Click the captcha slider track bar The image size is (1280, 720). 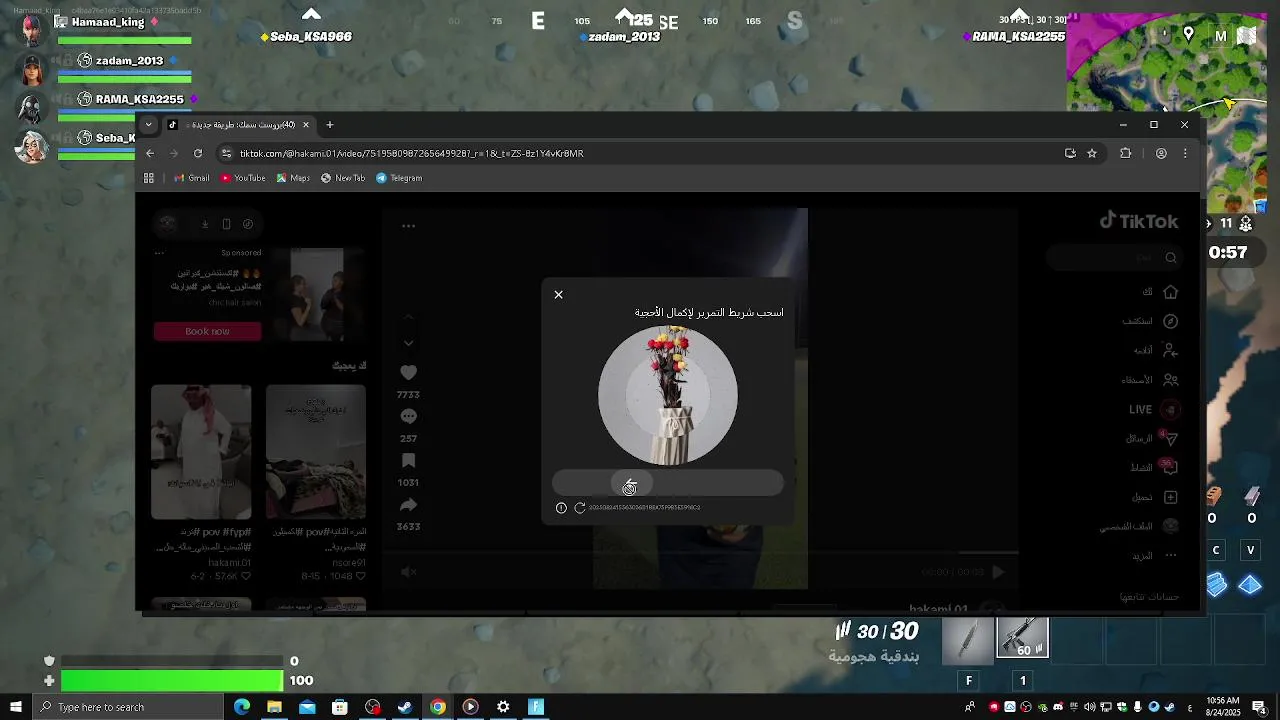(668, 485)
